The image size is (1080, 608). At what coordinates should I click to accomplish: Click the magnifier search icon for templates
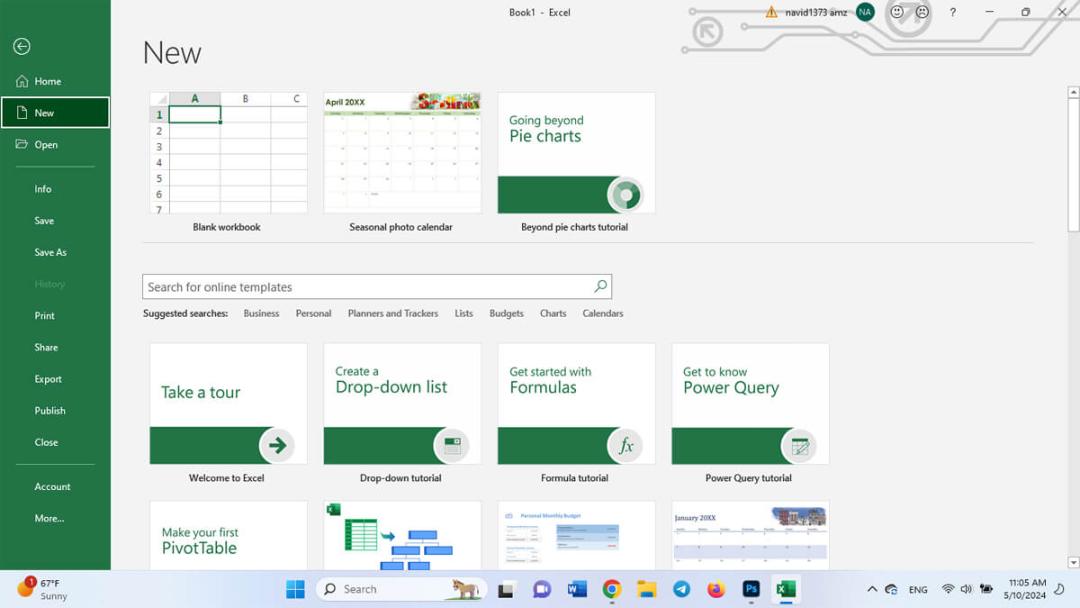pos(601,286)
